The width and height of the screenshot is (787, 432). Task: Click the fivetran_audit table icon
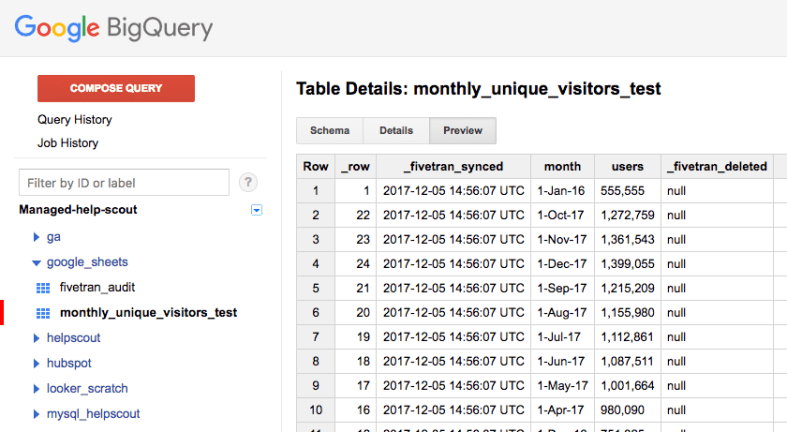[42, 288]
